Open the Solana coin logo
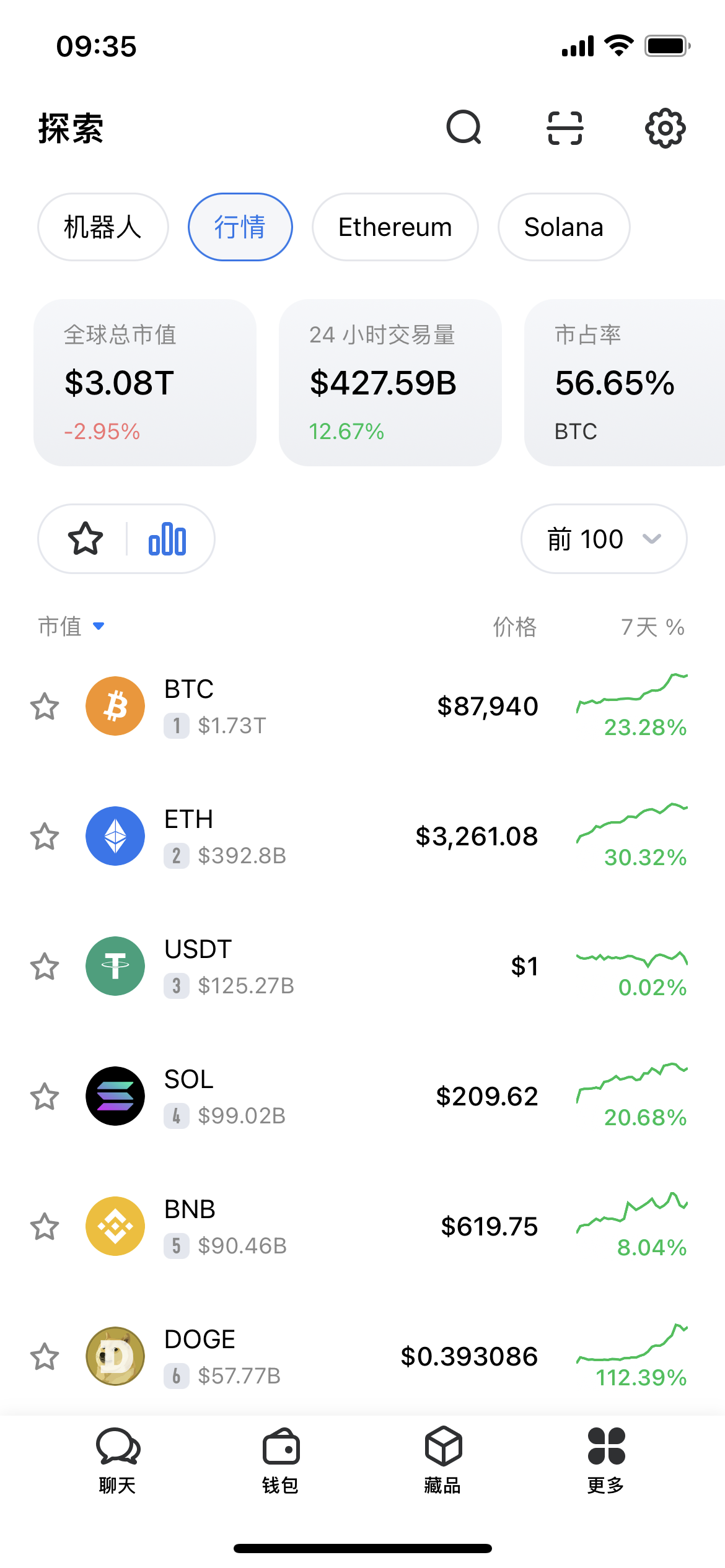This screenshot has height=1568, width=725. pyautogui.click(x=115, y=1096)
